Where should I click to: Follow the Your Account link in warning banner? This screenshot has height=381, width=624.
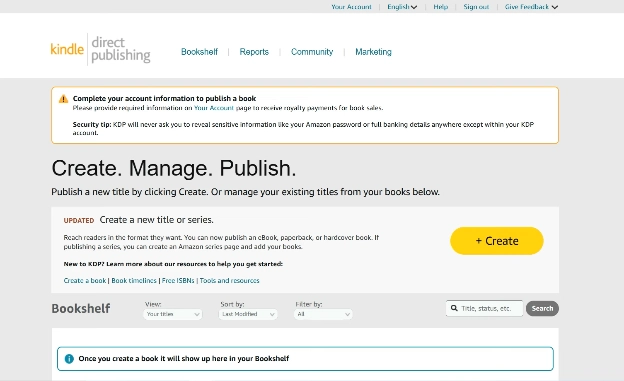[x=214, y=108]
